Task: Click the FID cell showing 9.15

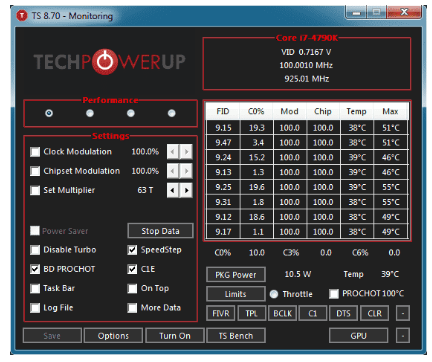Action: point(223,128)
